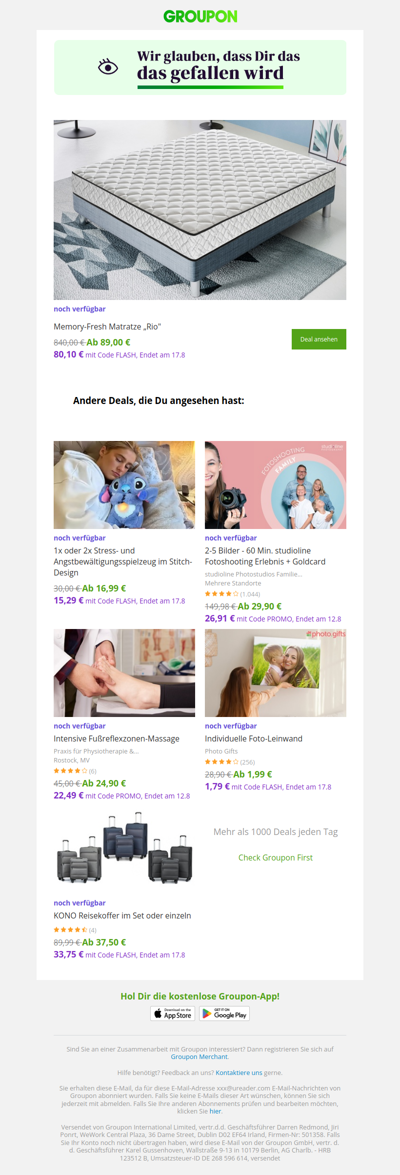The image size is (400, 1175).
Task: Open Memory-Fresh Matratze Rio title
Action: [108, 327]
